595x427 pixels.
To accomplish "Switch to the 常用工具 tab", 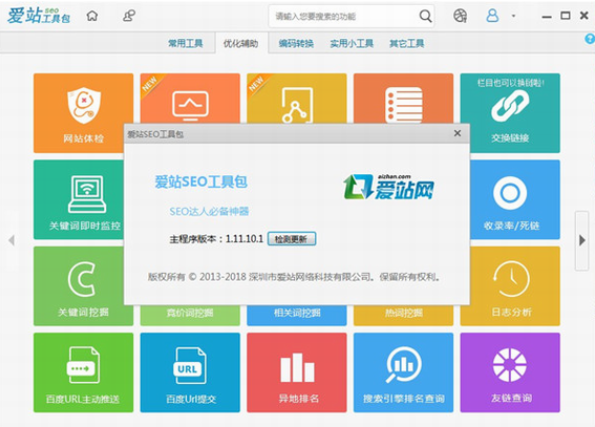I will coord(185,43).
